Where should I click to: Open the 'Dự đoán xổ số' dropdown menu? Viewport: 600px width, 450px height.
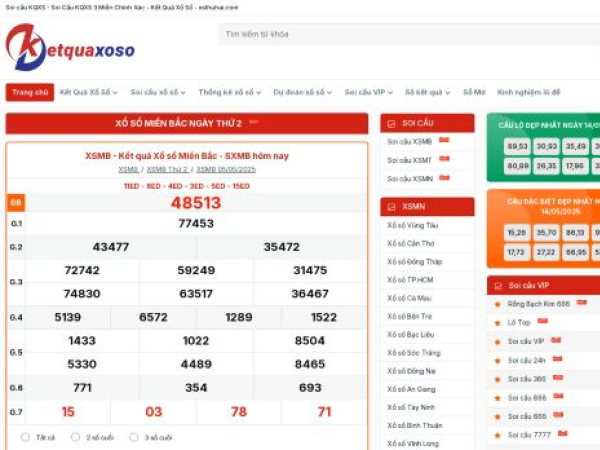[x=303, y=92]
